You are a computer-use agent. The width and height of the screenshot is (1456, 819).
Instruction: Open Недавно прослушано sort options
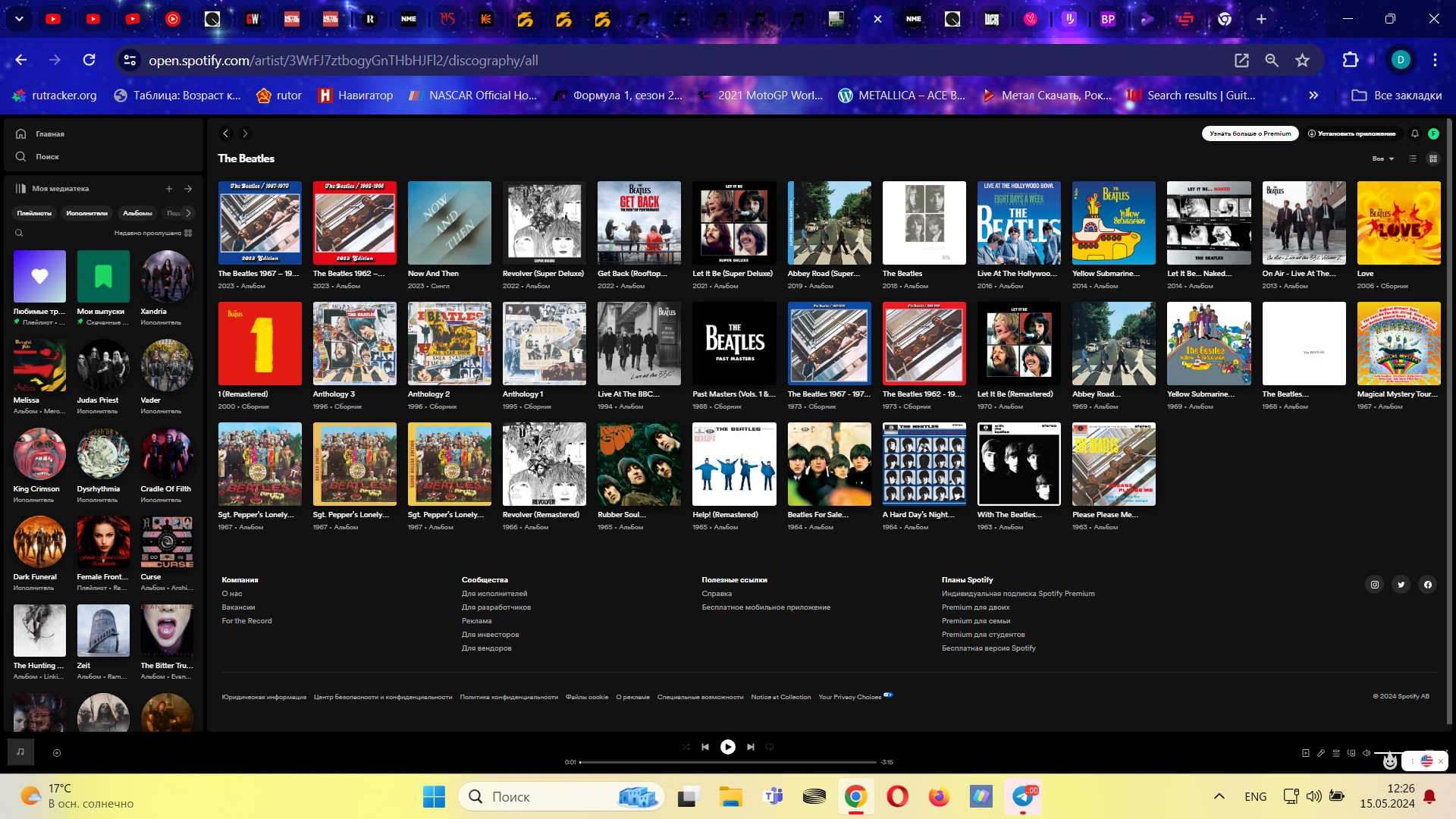coord(152,233)
